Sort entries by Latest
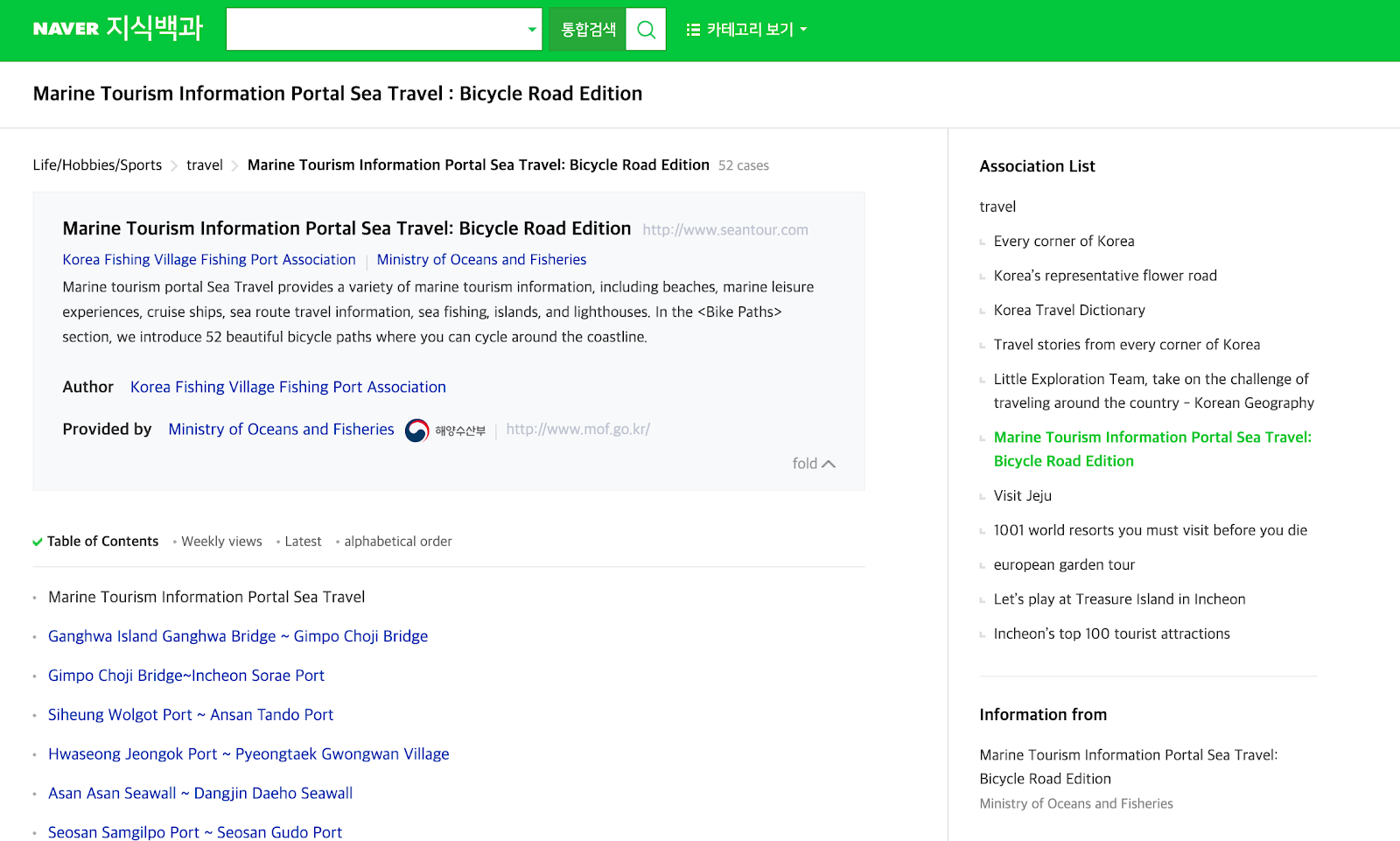 (x=303, y=542)
